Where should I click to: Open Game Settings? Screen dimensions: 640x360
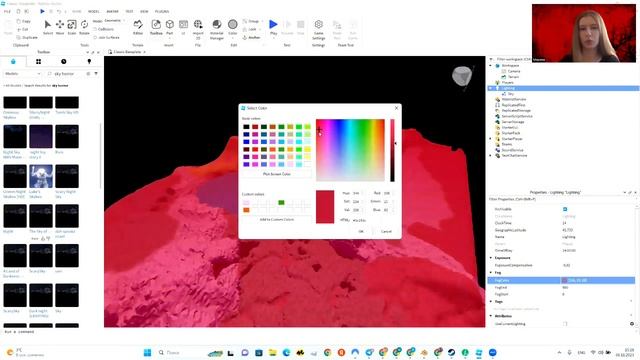pyautogui.click(x=318, y=29)
